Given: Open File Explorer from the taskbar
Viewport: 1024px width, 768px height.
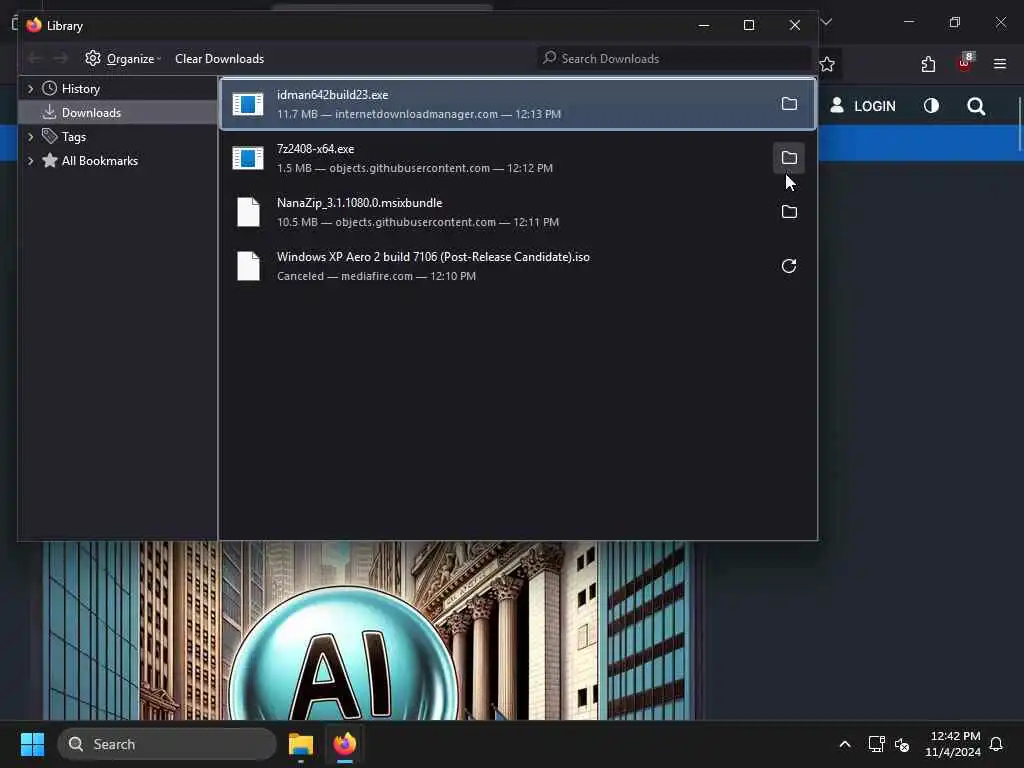Looking at the screenshot, I should coord(301,744).
